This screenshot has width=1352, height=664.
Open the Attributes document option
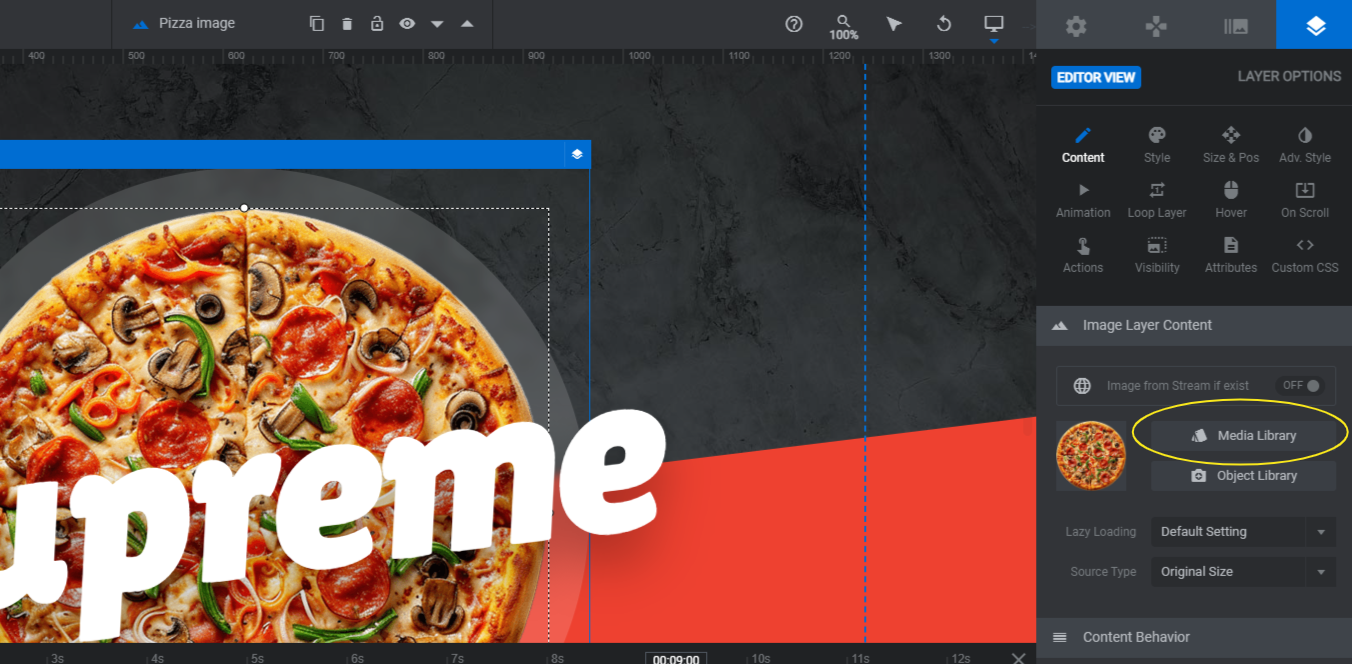pos(1231,255)
